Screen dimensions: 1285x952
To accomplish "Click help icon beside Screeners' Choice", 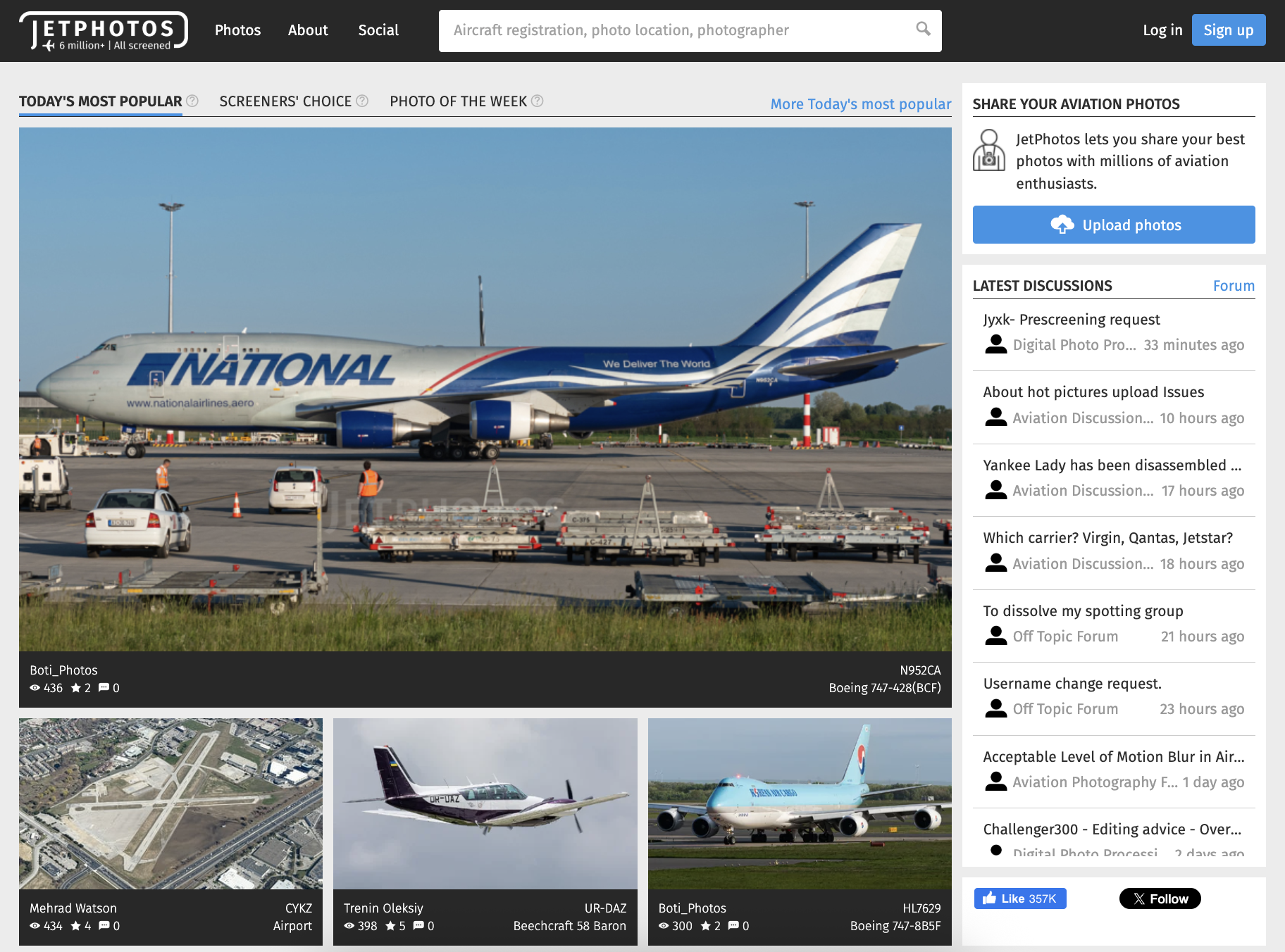I will (362, 101).
